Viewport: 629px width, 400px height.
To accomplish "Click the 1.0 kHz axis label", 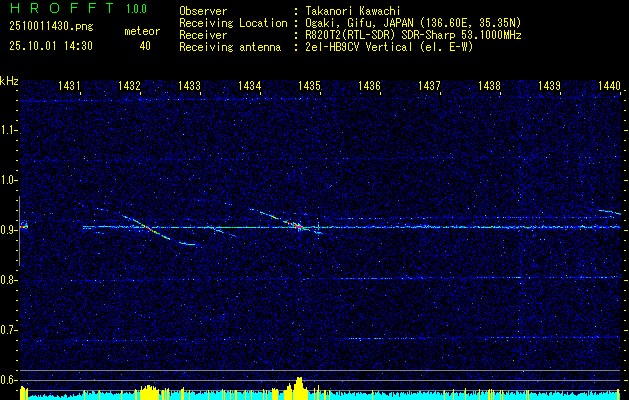I will click(x=8, y=180).
